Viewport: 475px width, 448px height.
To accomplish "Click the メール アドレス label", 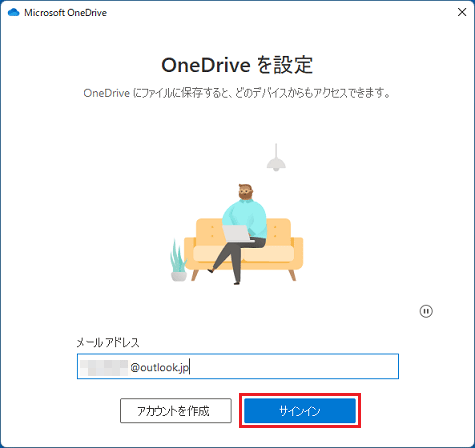I will (x=108, y=342).
